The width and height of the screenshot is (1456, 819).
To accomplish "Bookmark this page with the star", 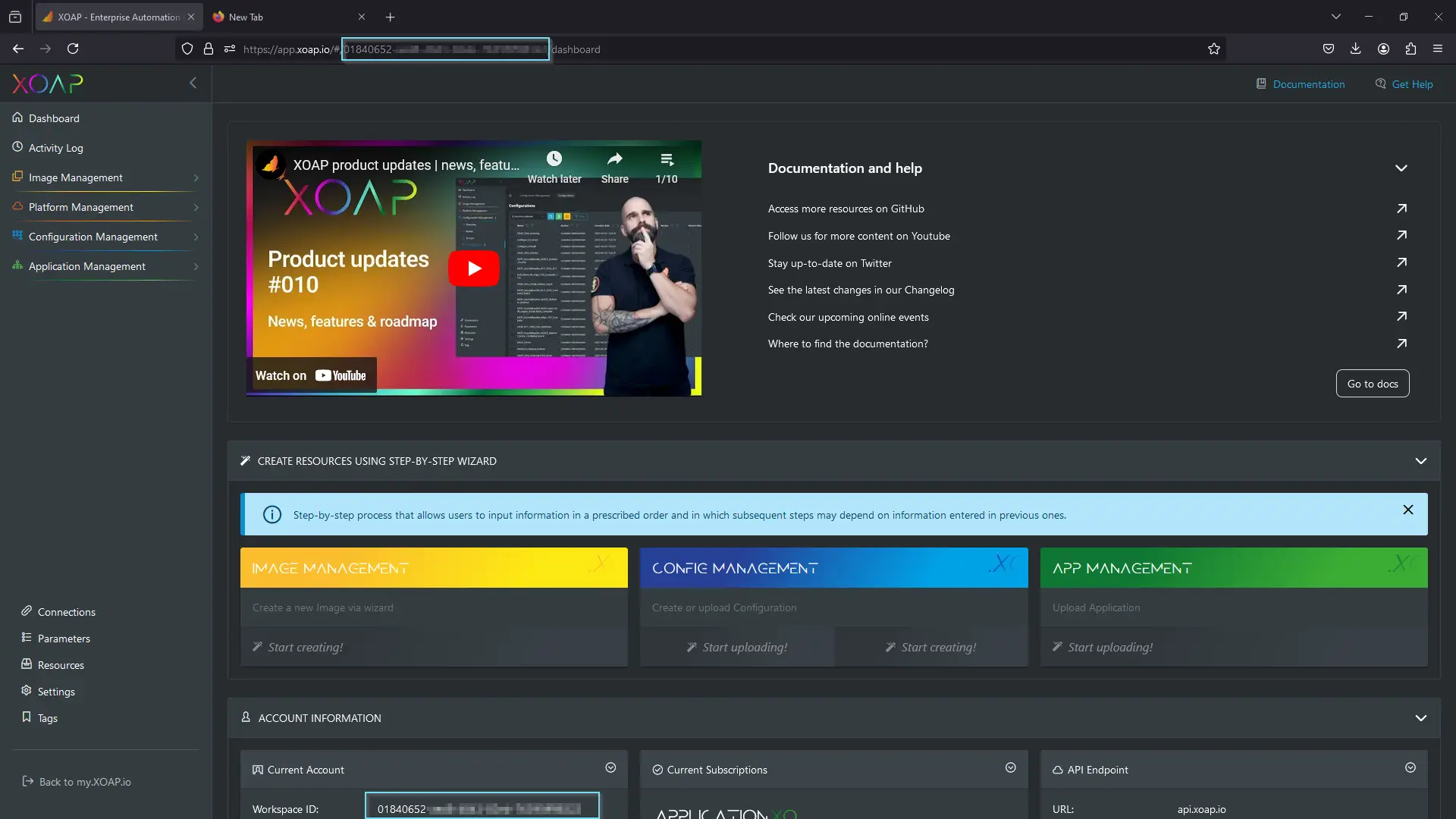I will point(1214,49).
